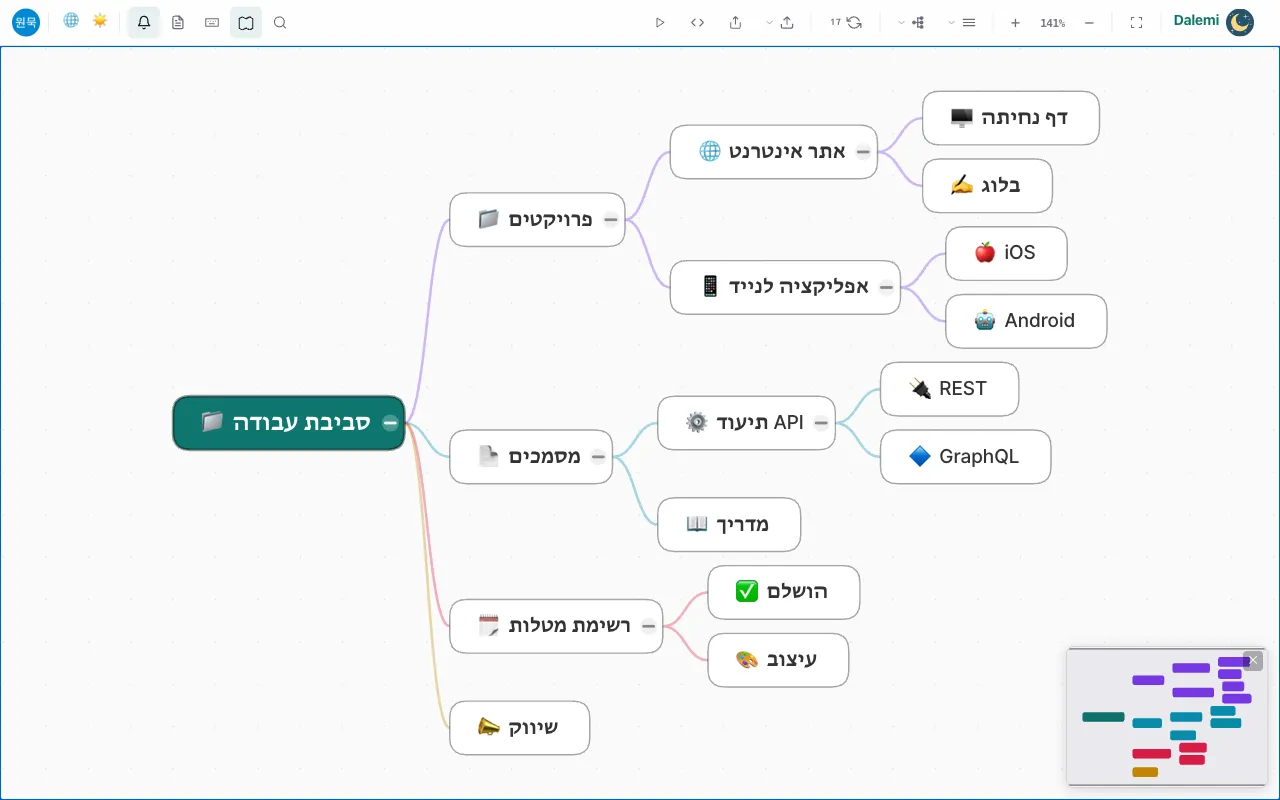Select the עיצוב node

(x=778, y=660)
